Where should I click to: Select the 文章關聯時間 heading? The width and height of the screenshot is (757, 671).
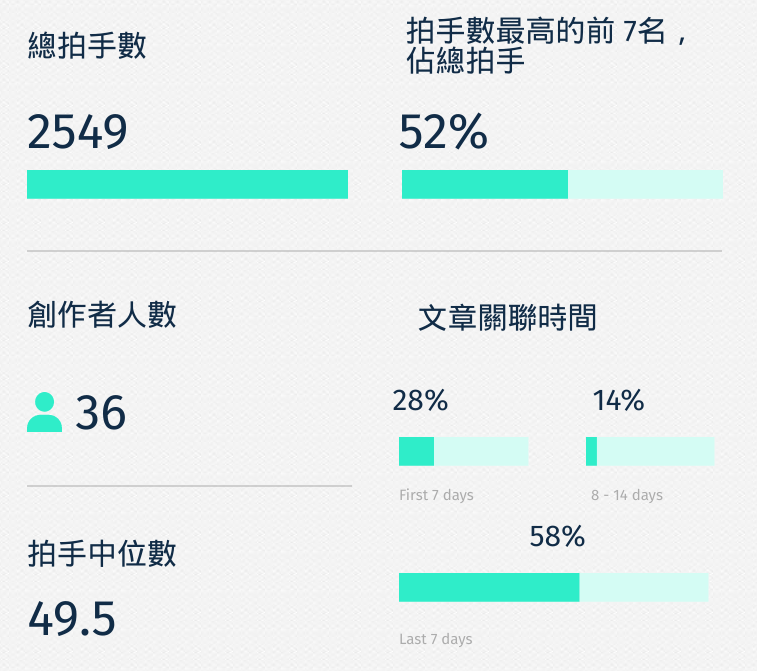(x=507, y=318)
